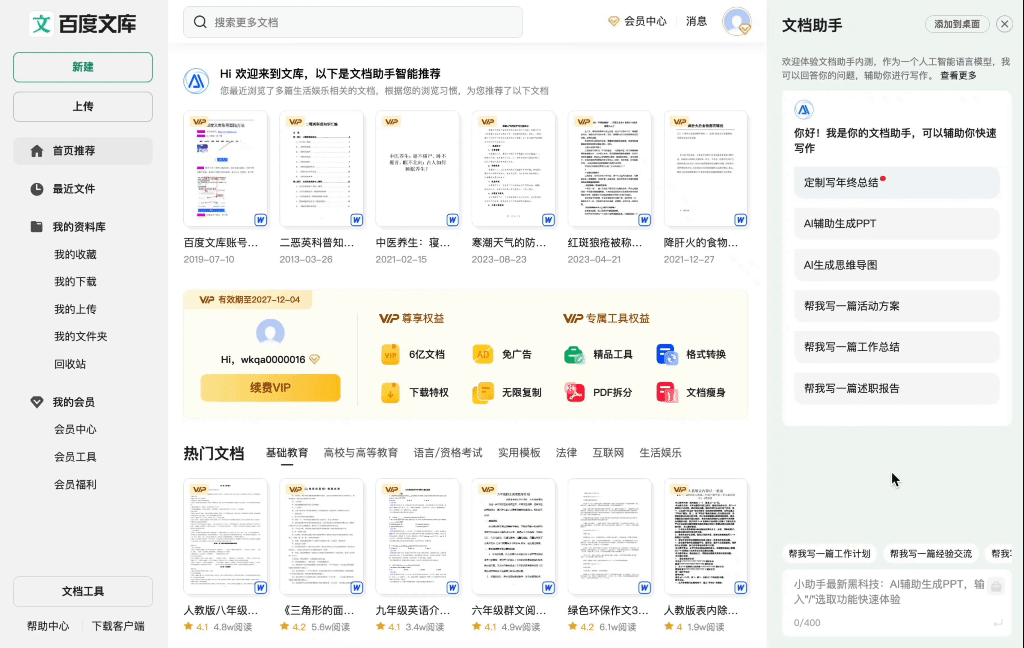Image resolution: width=1024 pixels, height=648 pixels.
Task: Open the 精品工具 (premium tools) icon
Action: [x=574, y=355]
